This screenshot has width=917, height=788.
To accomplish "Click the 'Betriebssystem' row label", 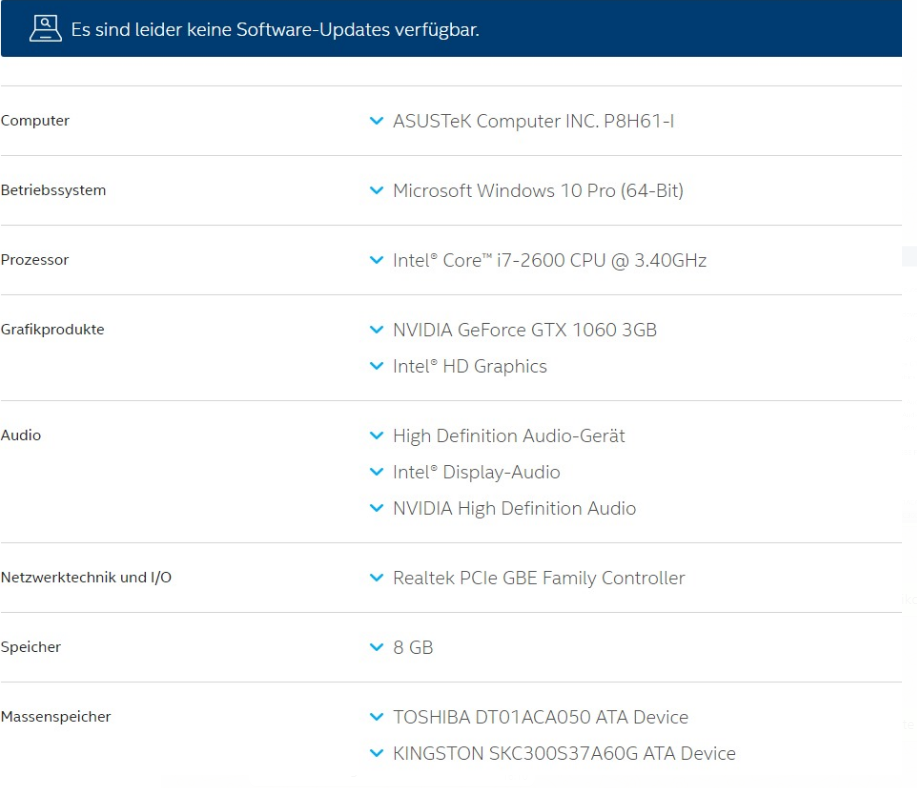I will click(x=53, y=190).
